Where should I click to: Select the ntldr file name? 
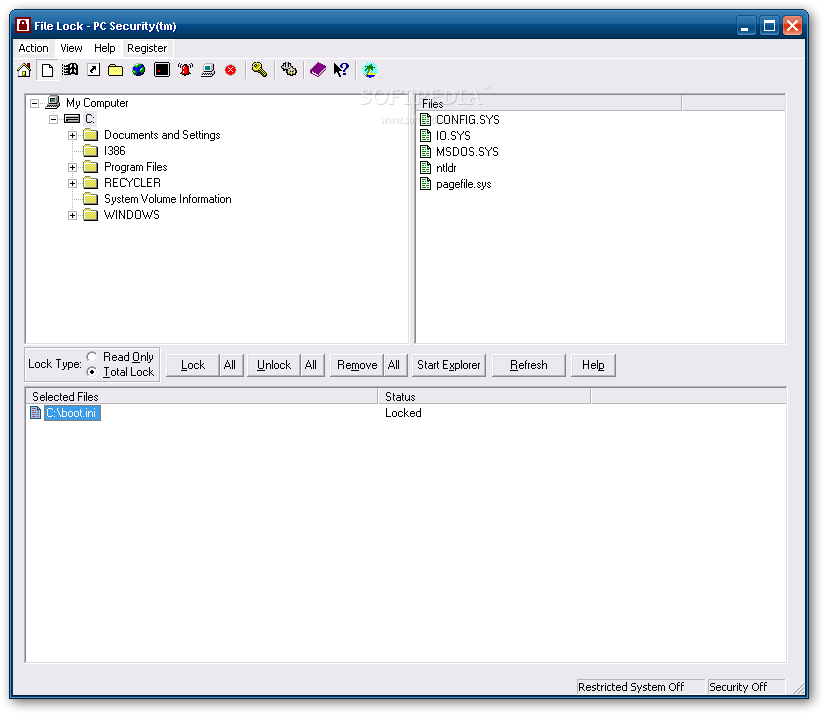(x=446, y=168)
